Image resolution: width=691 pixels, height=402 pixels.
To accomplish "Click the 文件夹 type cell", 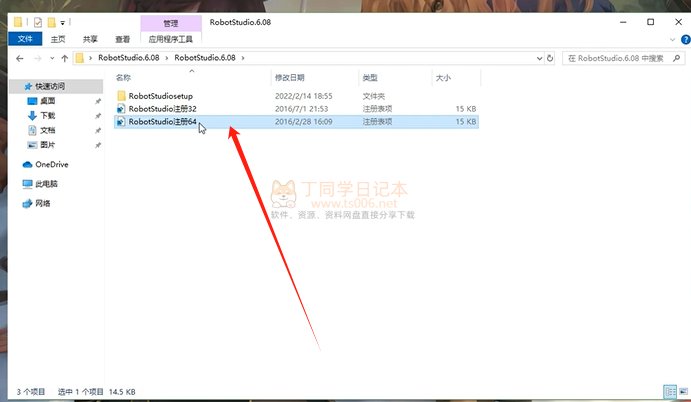I will (374, 96).
